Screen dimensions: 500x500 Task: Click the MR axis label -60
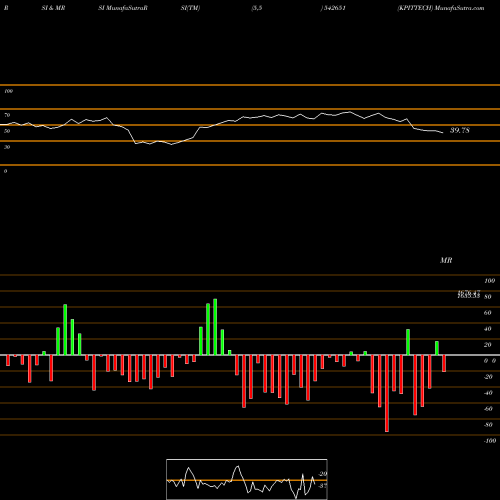tap(488, 409)
